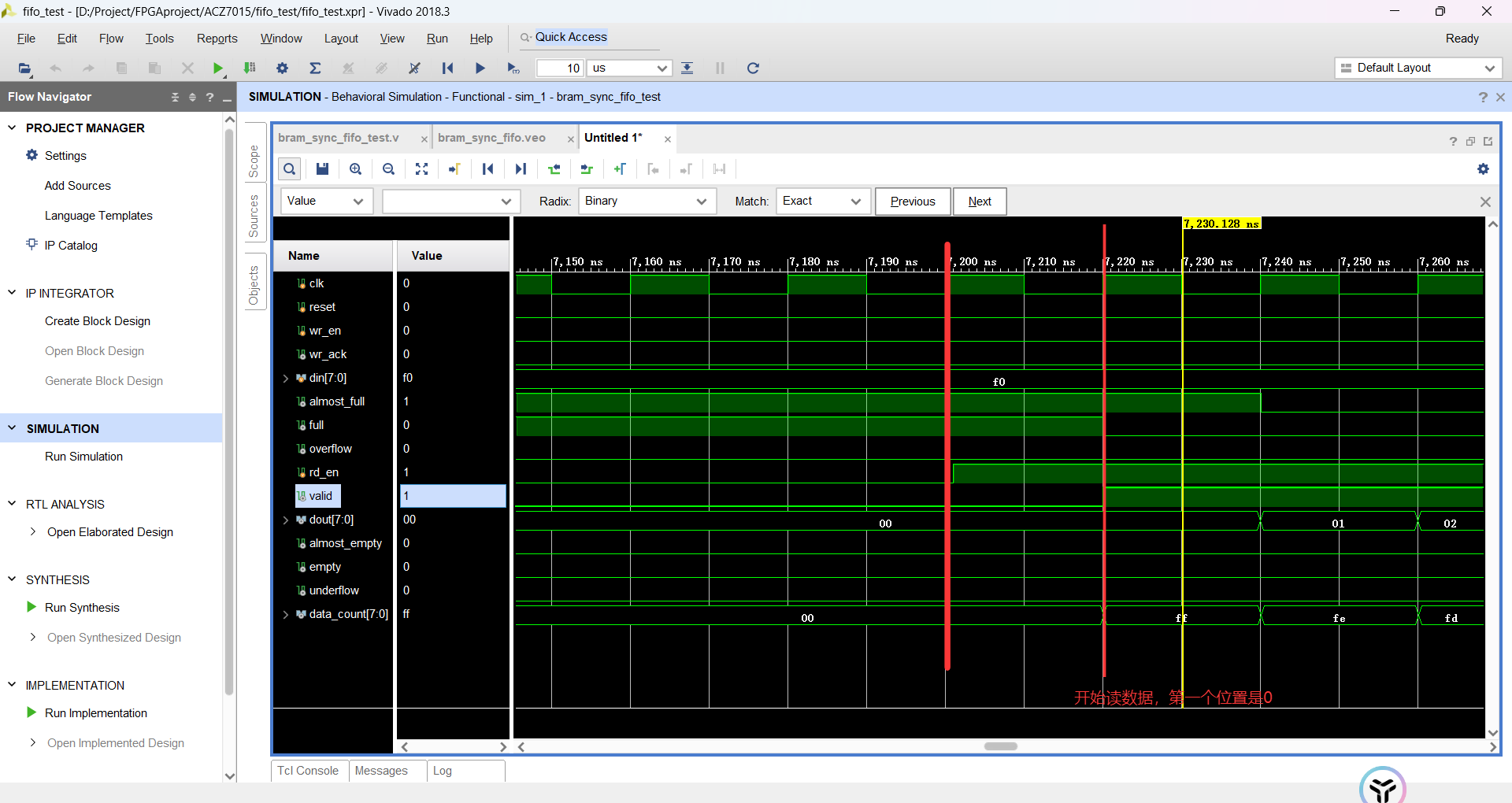Click the Sigma reports icon
The width and height of the screenshot is (1512, 803).
coord(315,68)
